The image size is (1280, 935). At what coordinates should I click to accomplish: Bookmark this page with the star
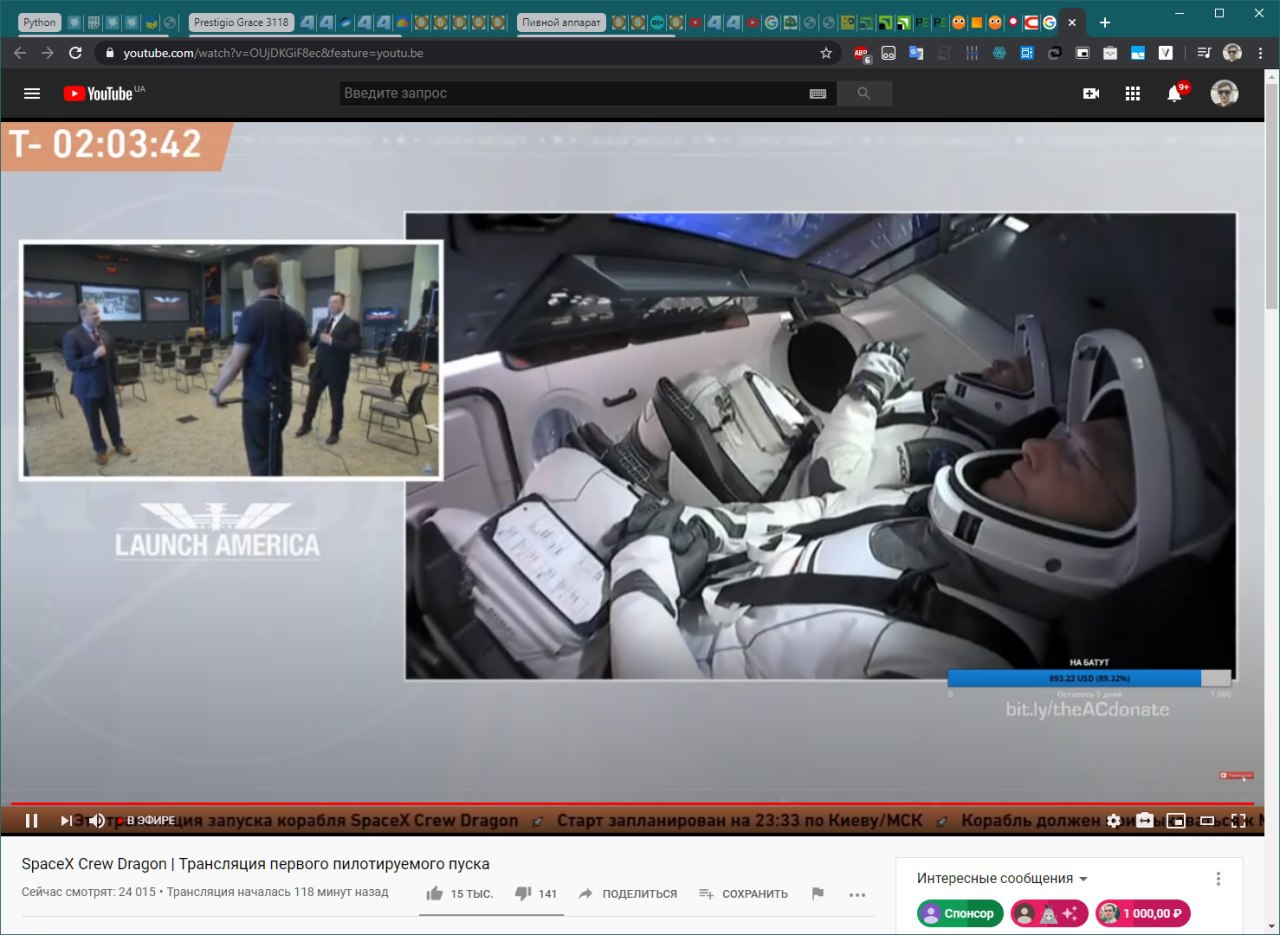click(x=826, y=53)
